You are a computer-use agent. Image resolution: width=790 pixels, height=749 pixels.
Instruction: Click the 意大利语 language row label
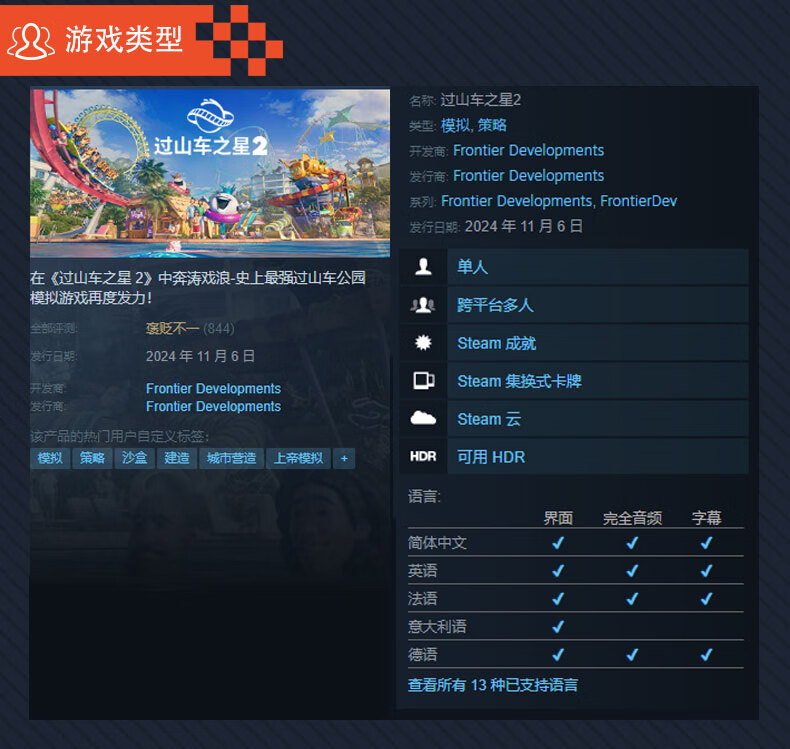click(x=437, y=627)
